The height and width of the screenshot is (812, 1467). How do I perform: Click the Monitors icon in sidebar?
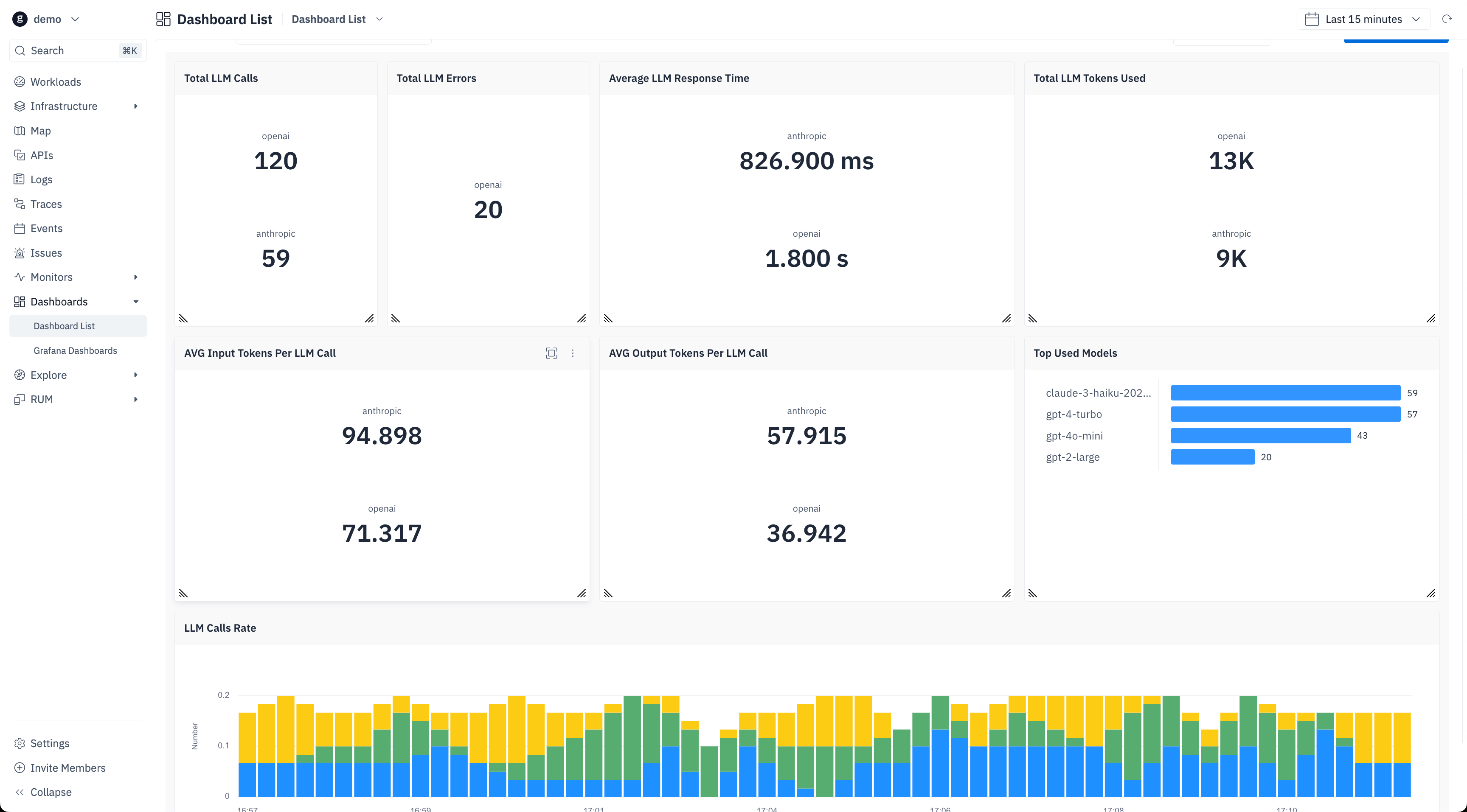20,277
